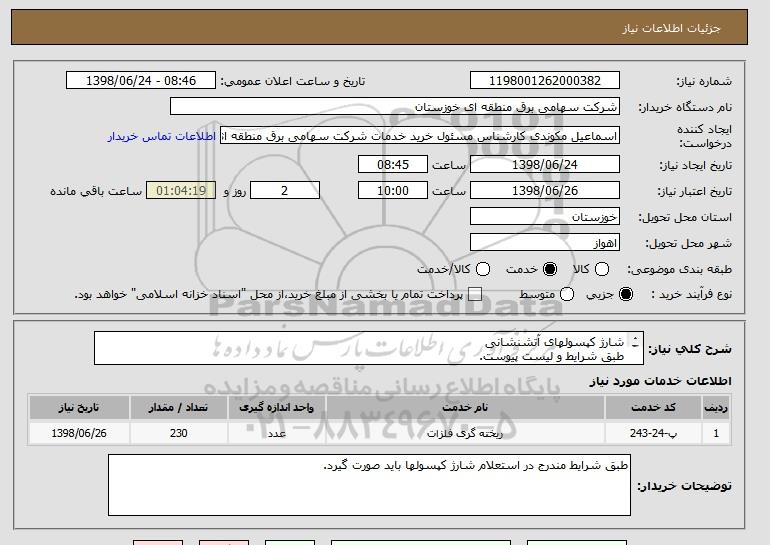Choose the کالا/خدمت radio option
The width and height of the screenshot is (770, 545).
tap(483, 269)
